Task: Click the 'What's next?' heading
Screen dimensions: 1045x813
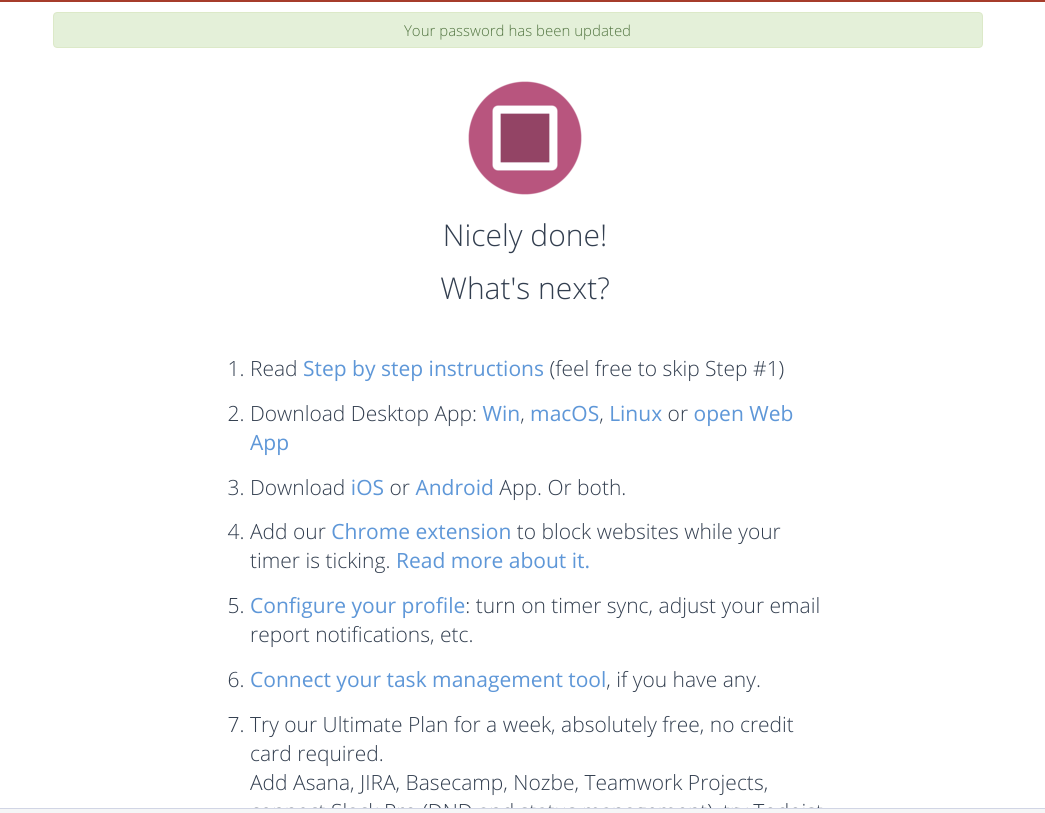Action: point(524,288)
